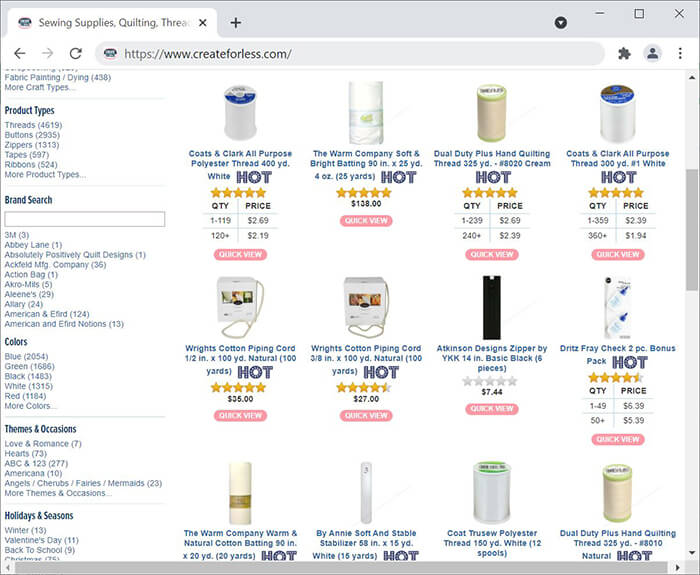Close the Sewing Supplies tab

point(203,22)
